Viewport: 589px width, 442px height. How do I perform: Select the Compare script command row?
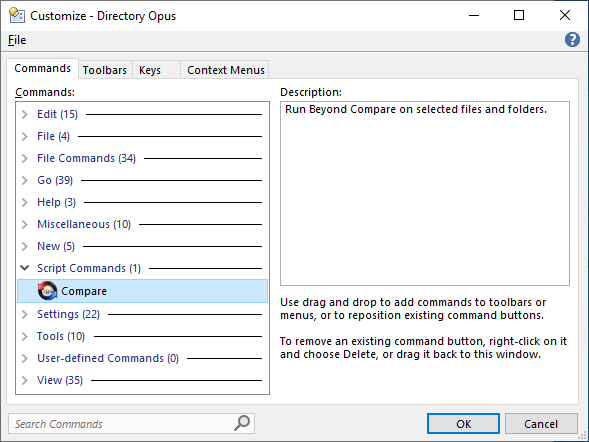click(x=142, y=291)
